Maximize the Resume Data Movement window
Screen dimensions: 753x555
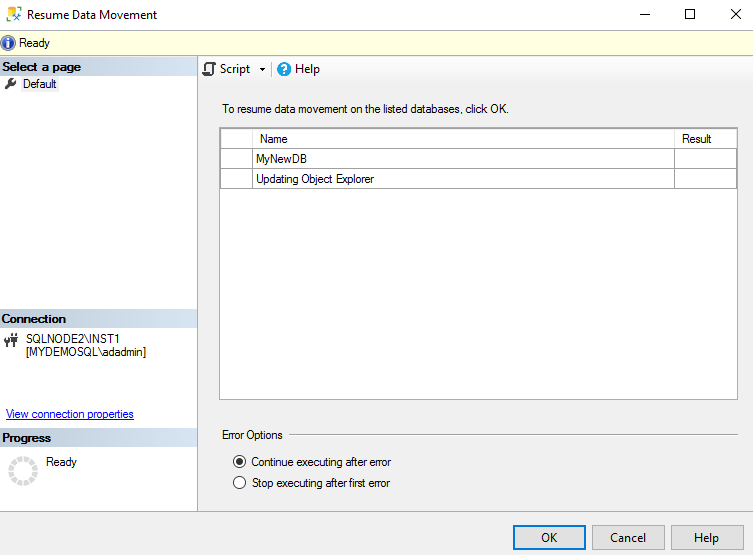coord(689,15)
